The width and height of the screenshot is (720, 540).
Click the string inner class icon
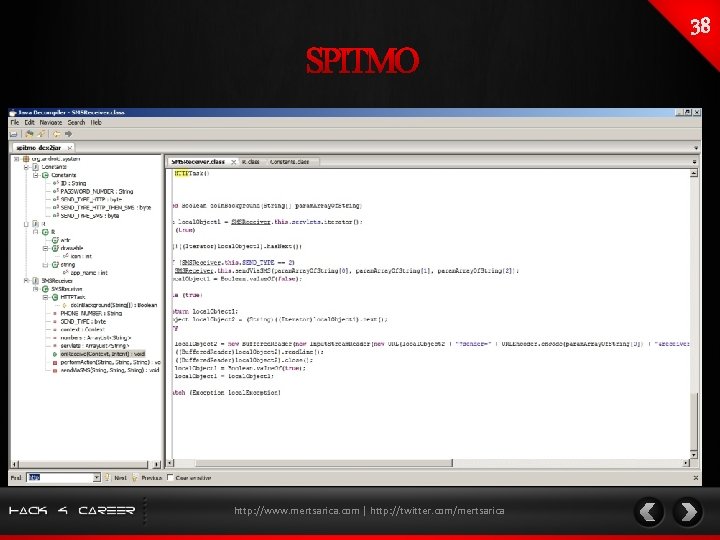pos(55,264)
